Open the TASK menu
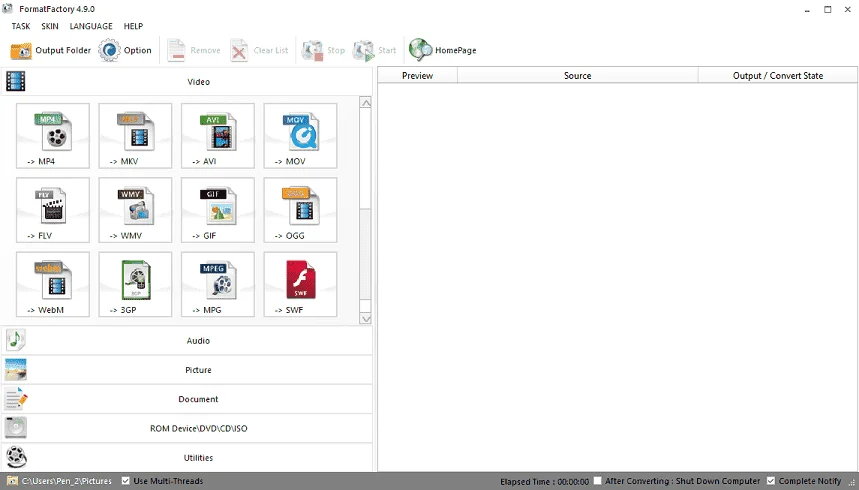 point(21,26)
